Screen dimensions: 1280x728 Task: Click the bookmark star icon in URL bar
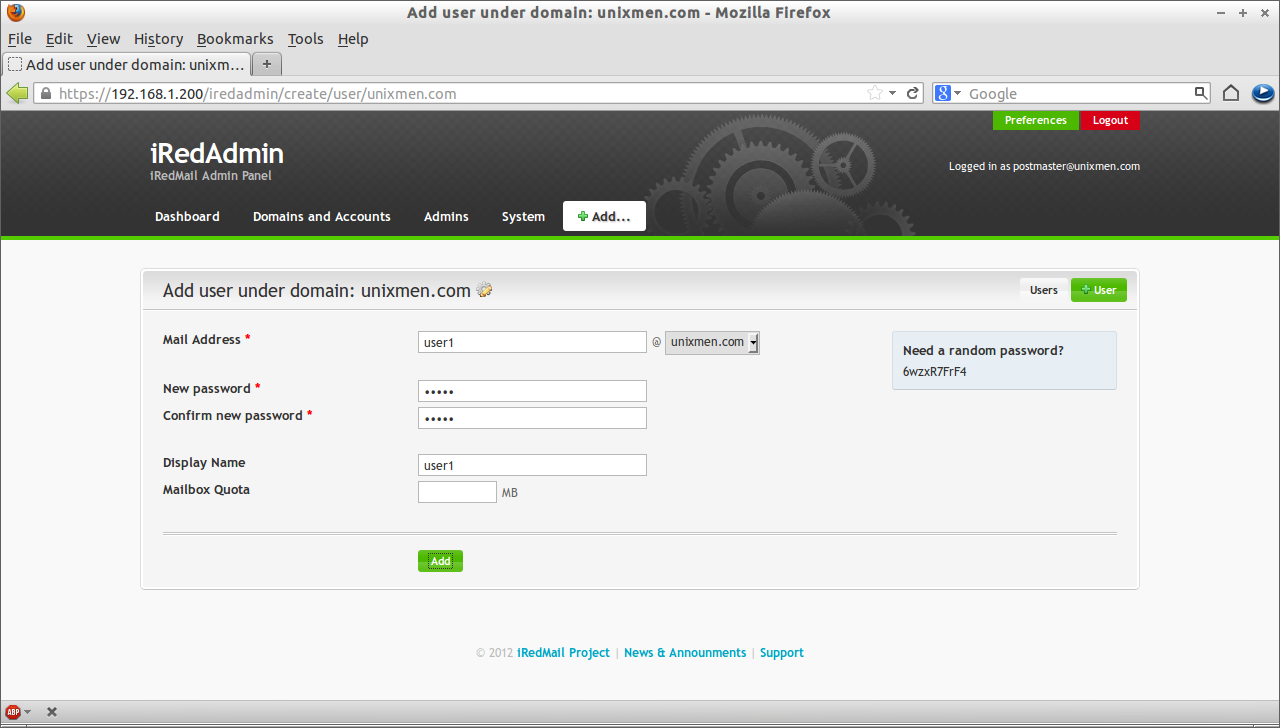click(x=875, y=93)
